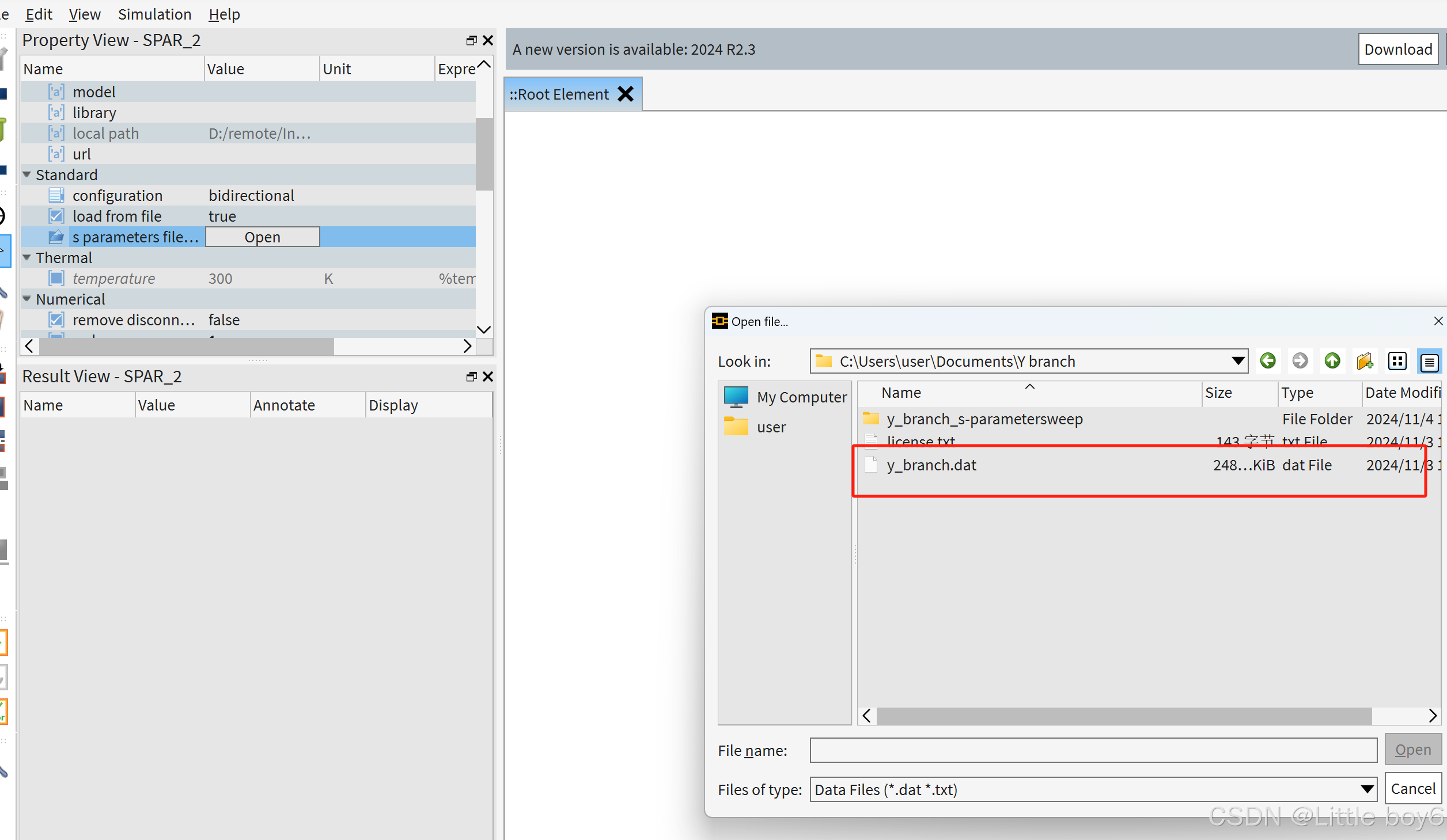Viewport: 1447px width, 840px height.
Task: Select the ::Root Element tab
Action: (x=559, y=94)
